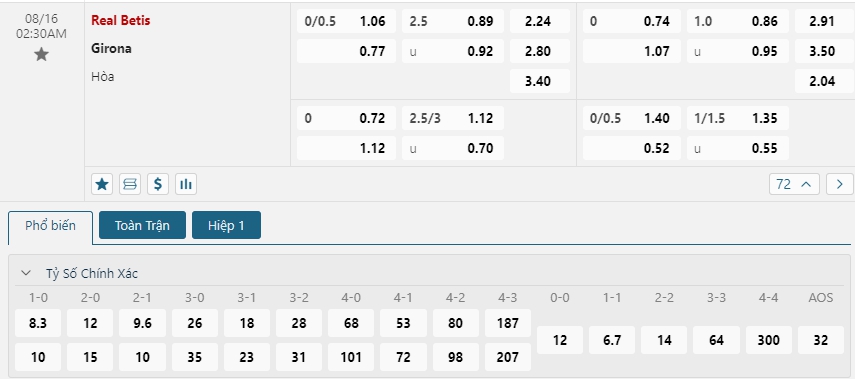Select the Phổ biến tab
The image size is (855, 379).
51,226
